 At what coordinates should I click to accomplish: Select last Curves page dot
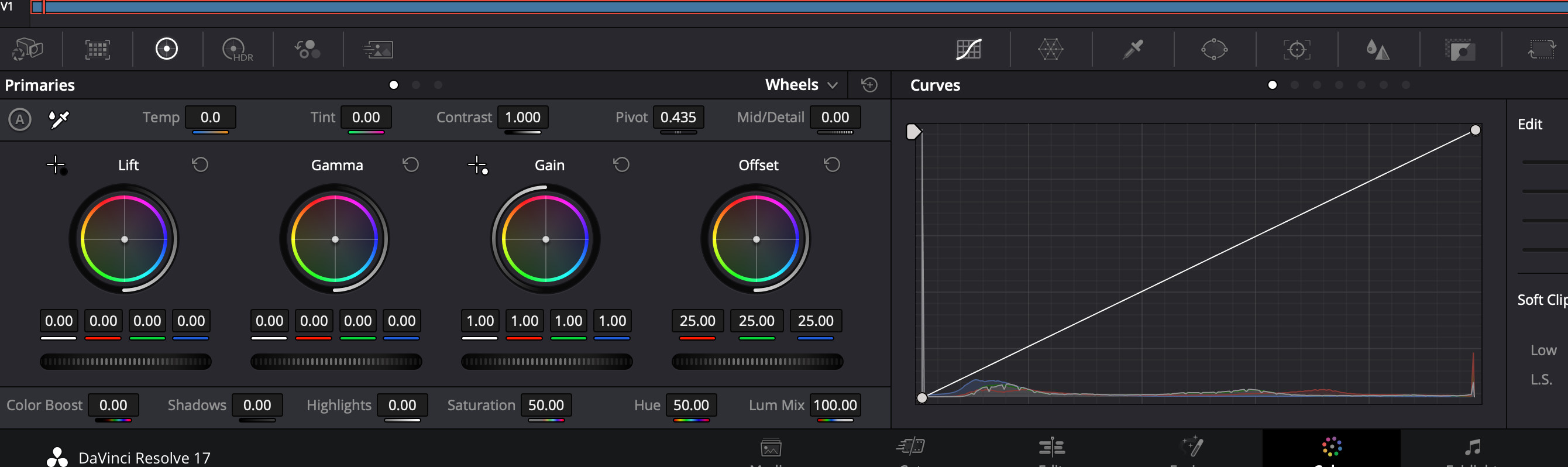click(x=1405, y=85)
